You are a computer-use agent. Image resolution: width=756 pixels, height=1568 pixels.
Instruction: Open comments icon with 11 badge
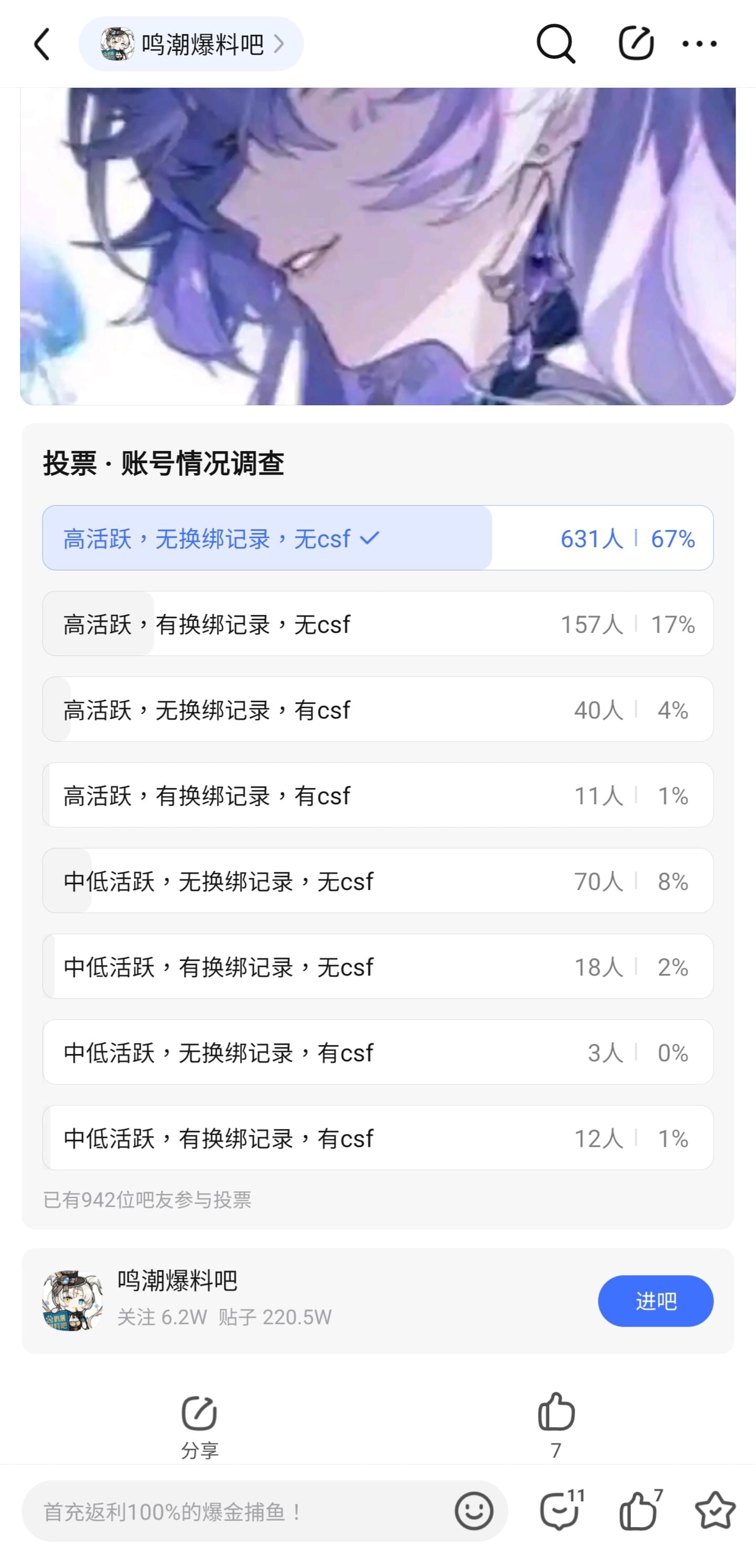tap(562, 1510)
